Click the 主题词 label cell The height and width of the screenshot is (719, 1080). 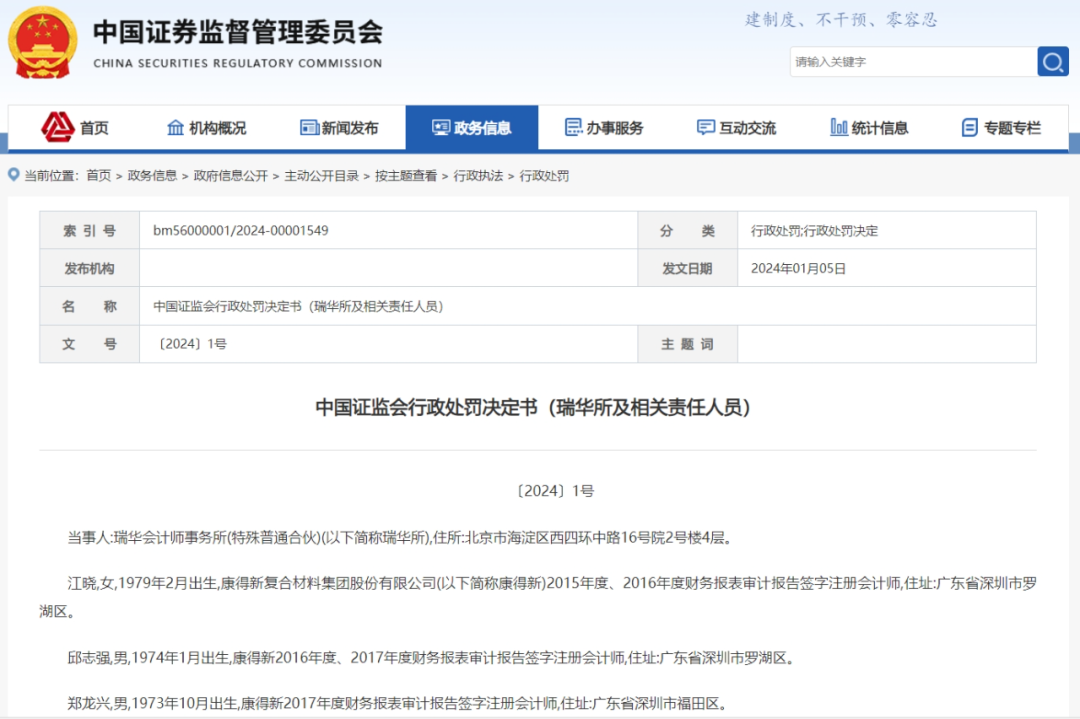tap(687, 344)
